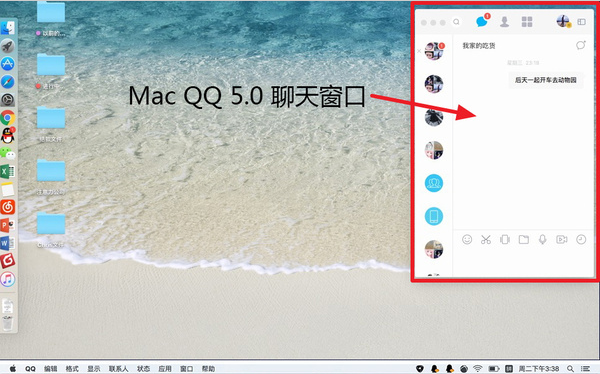
Task: Select the desktop folder with purple tag
Action: [51, 13]
